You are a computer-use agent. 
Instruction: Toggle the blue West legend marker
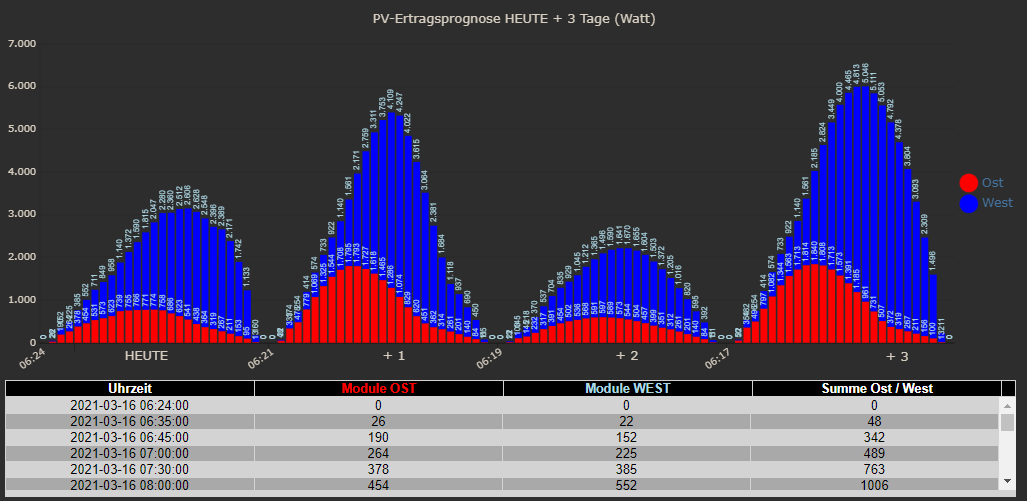pos(969,203)
